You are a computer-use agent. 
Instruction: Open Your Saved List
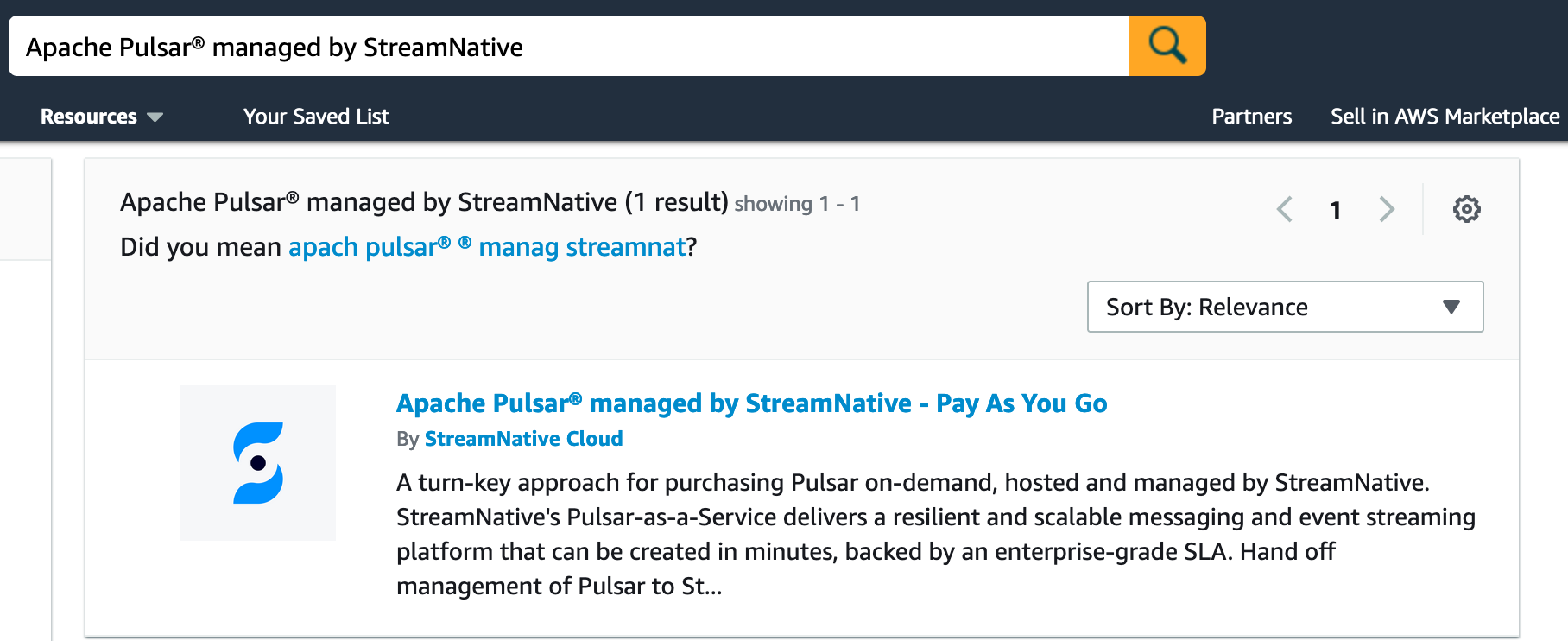[x=316, y=117]
